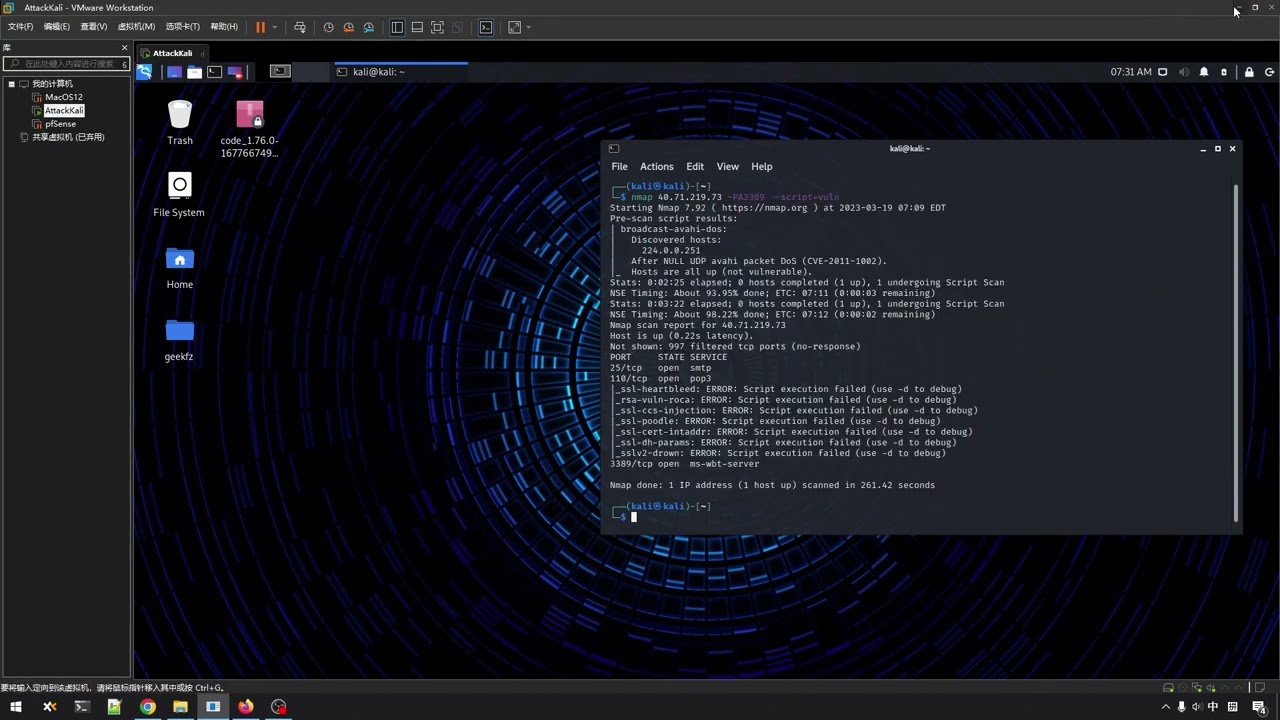Viewport: 1280px width, 720px height.
Task: Click the screen recorder icon in Kali panel
Action: pos(235,72)
